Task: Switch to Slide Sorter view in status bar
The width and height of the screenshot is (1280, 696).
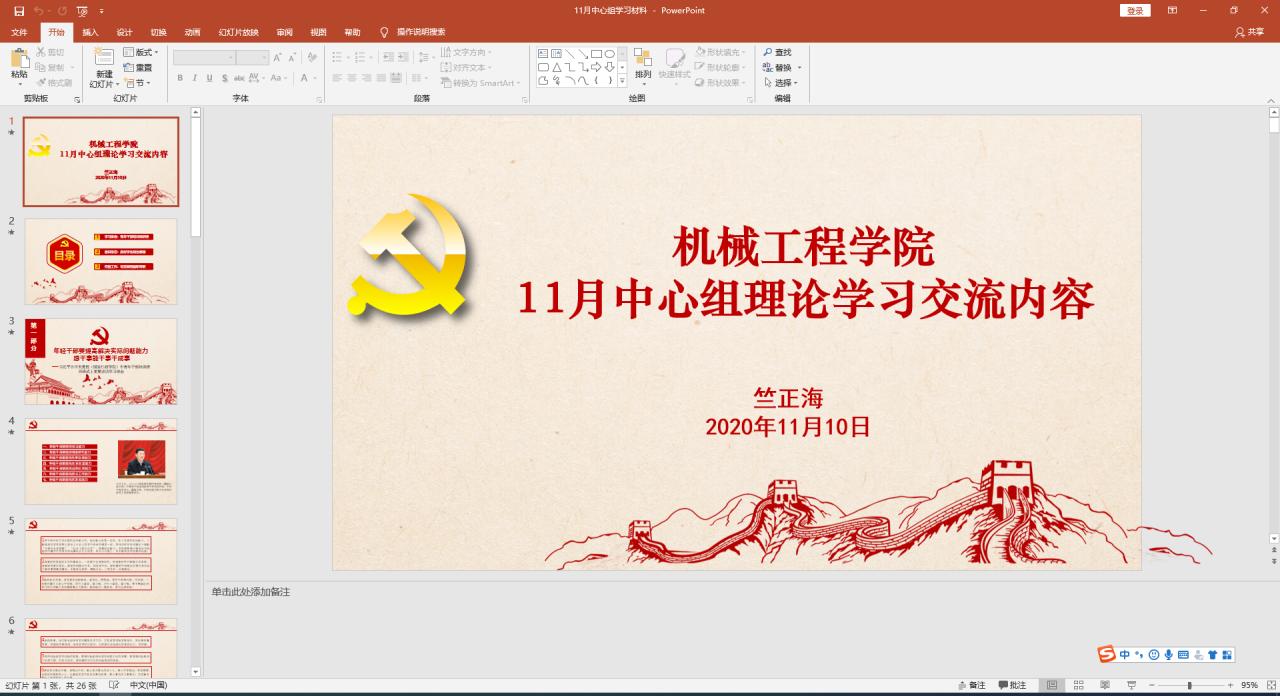Action: [x=1077, y=685]
